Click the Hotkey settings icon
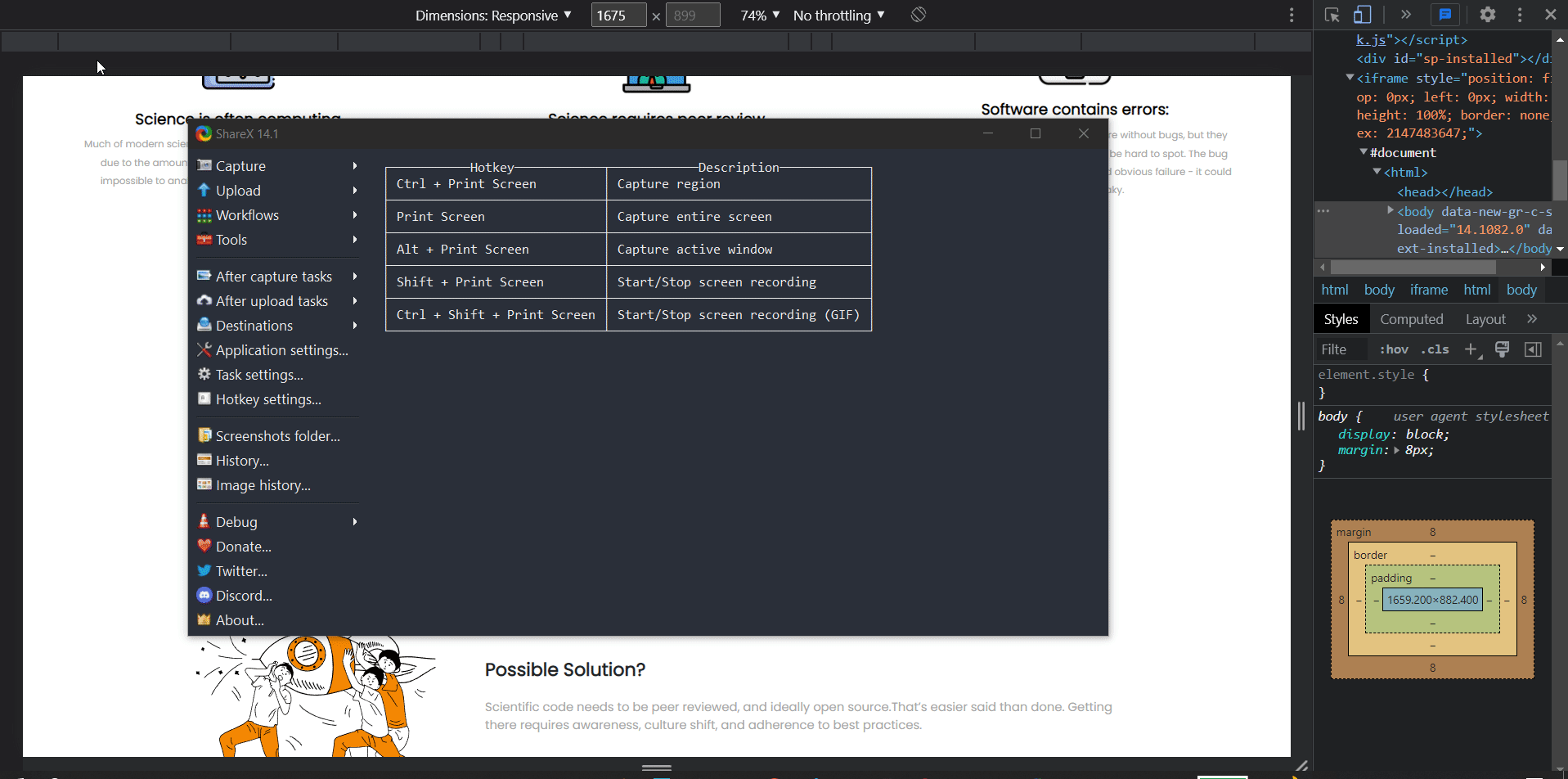Screen dimensions: 1568x779 (x=204, y=399)
